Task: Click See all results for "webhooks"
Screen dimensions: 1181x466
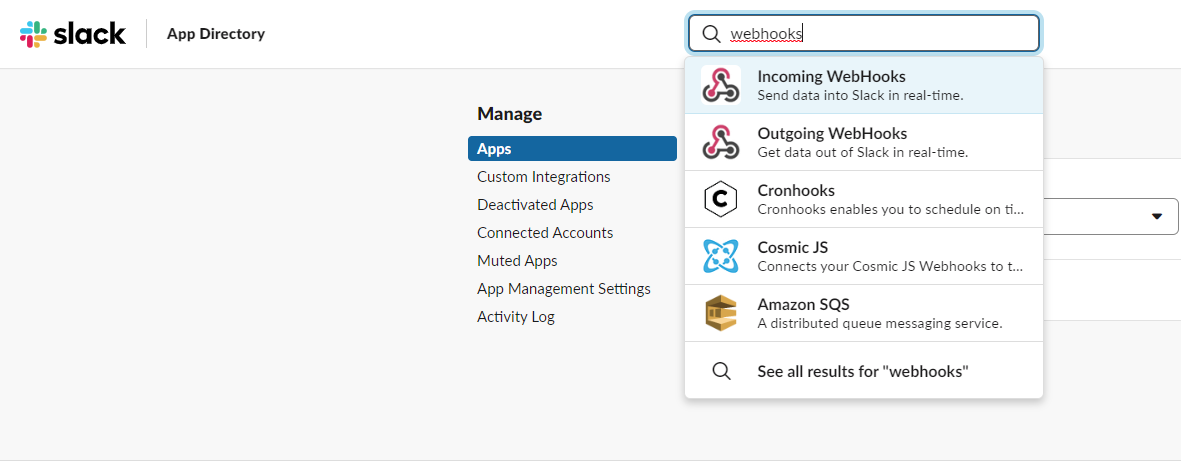Action: tap(863, 371)
